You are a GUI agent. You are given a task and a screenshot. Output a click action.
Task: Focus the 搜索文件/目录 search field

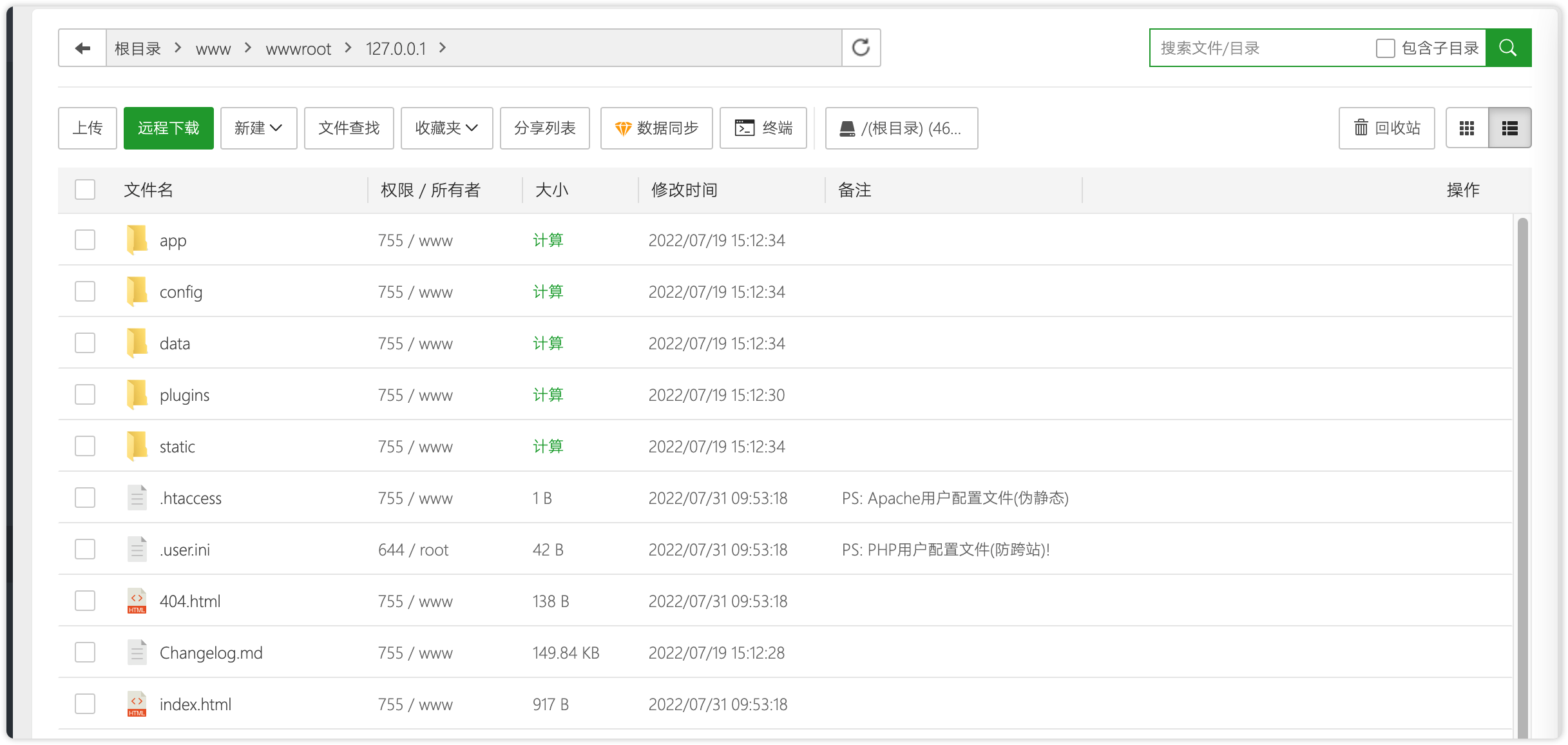(x=1263, y=48)
